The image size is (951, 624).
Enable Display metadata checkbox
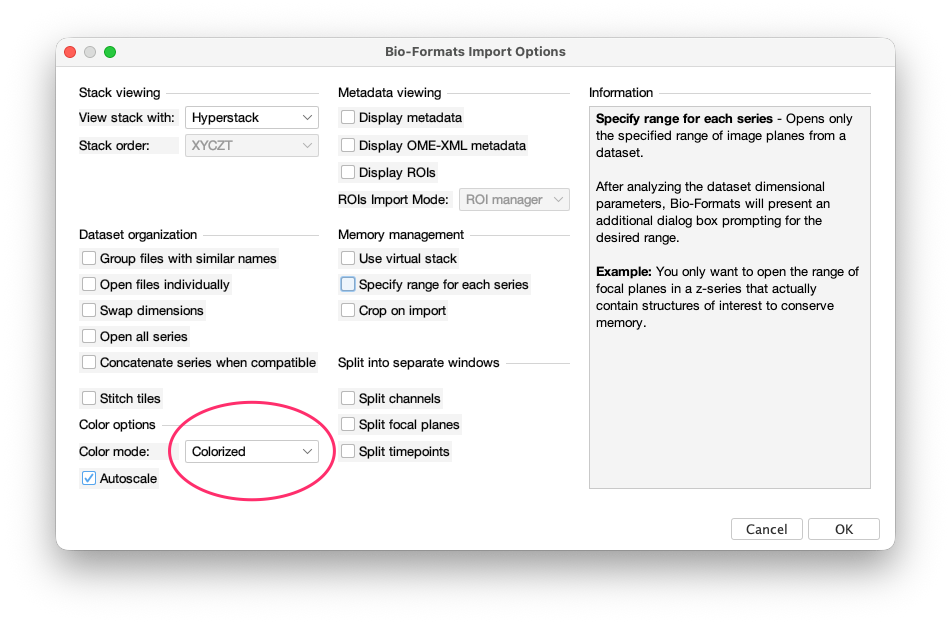[x=348, y=117]
